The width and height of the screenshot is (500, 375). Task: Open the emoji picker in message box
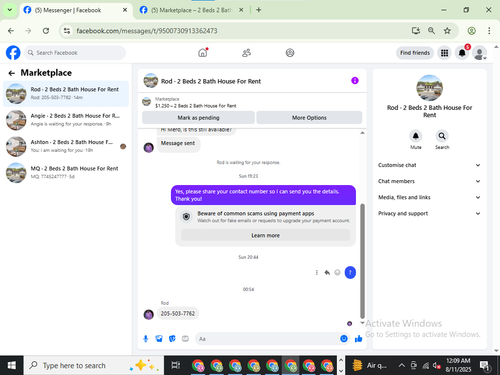(x=344, y=339)
